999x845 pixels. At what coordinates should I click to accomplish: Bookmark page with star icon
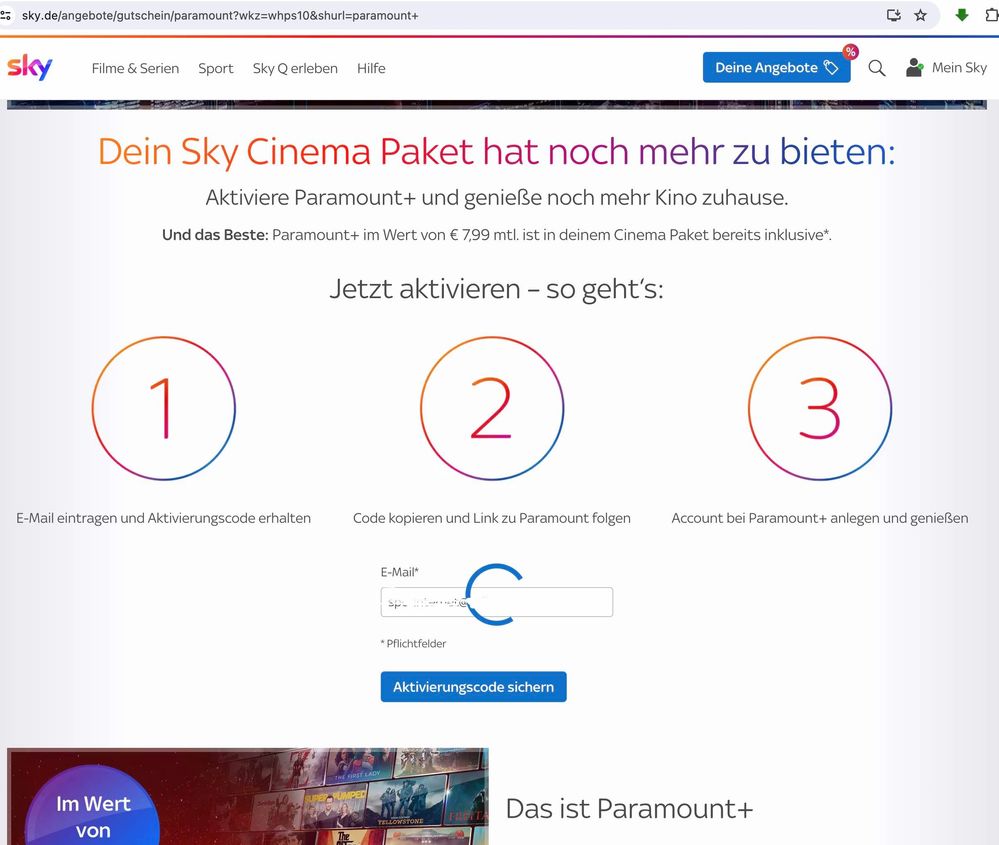coord(920,15)
